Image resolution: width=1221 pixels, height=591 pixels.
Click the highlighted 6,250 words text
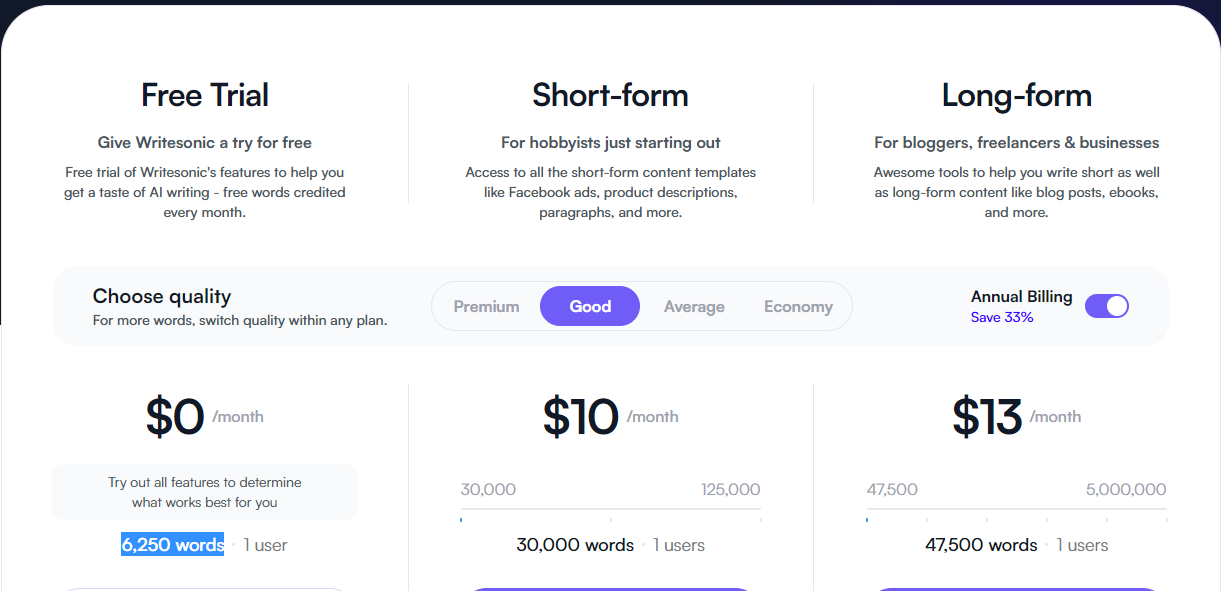[173, 545]
